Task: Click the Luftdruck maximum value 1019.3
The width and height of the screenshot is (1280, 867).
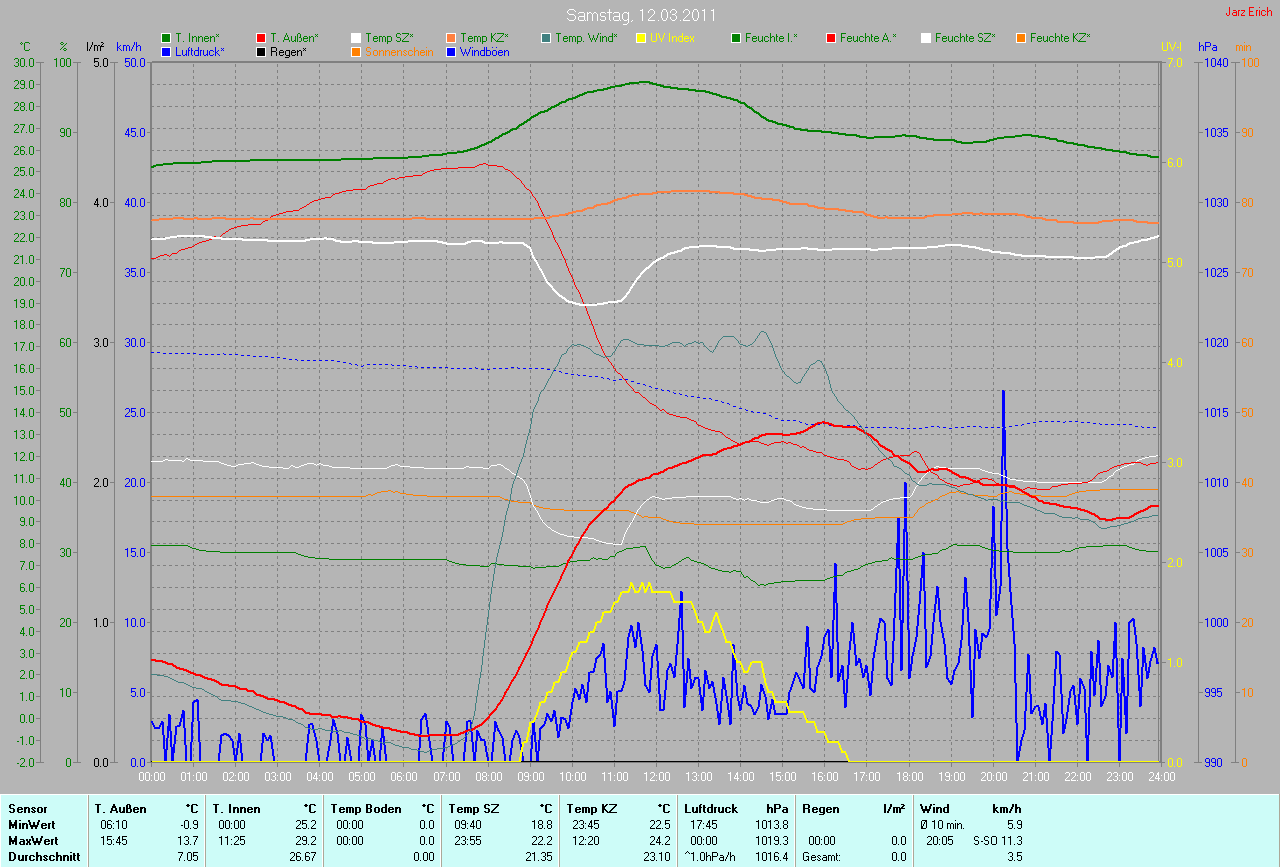Action: (771, 841)
